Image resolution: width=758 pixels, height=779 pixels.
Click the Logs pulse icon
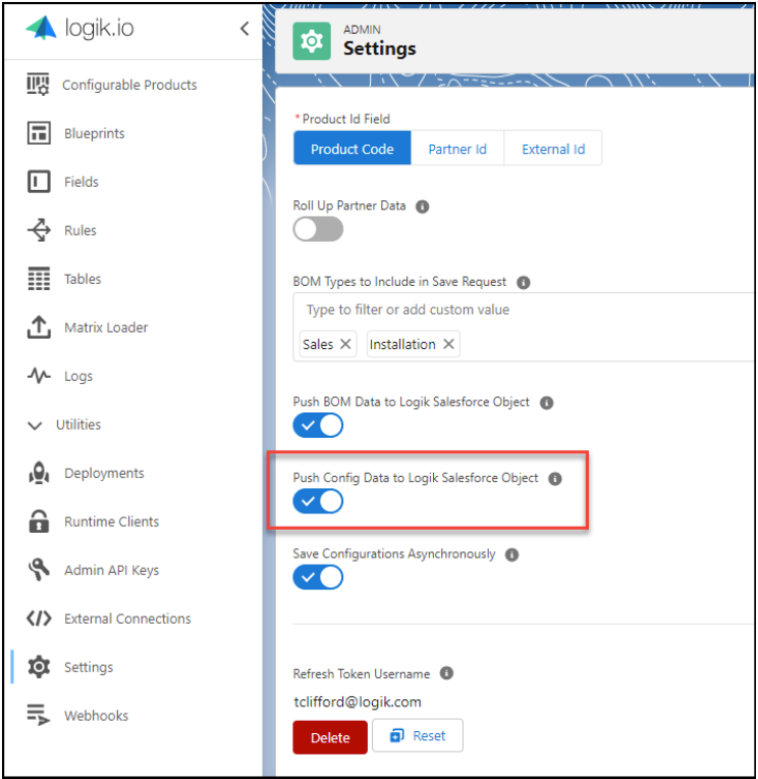(39, 375)
